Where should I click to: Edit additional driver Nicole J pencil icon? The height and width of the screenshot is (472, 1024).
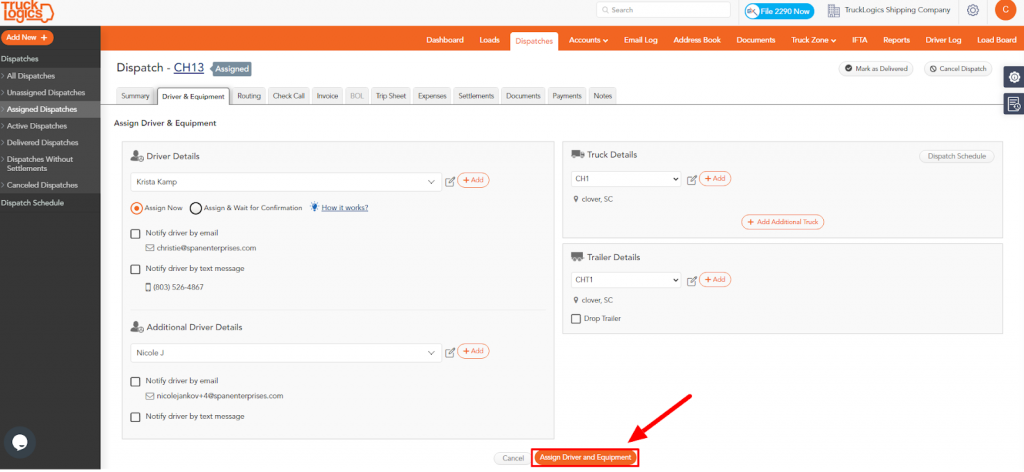450,353
